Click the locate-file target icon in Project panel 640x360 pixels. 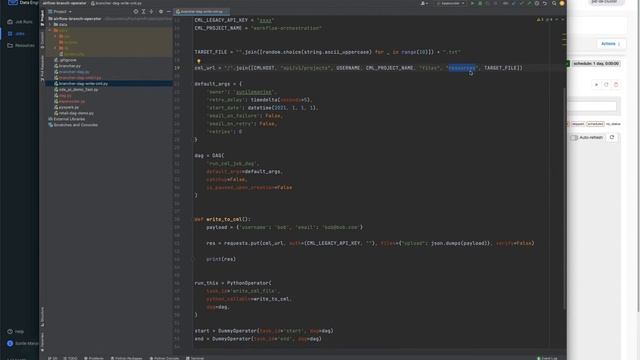pos(136,12)
